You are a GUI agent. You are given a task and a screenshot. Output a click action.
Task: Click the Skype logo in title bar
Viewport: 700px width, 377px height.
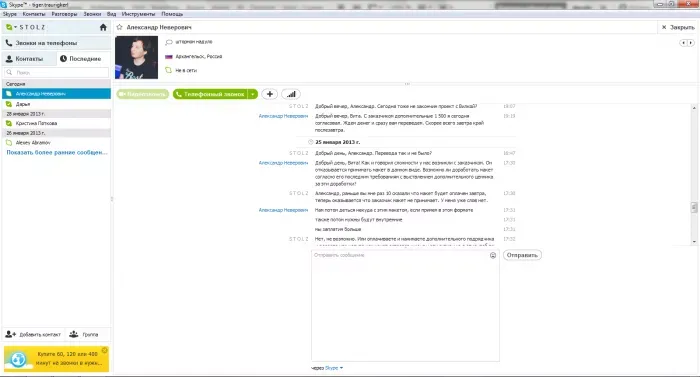click(4, 4)
